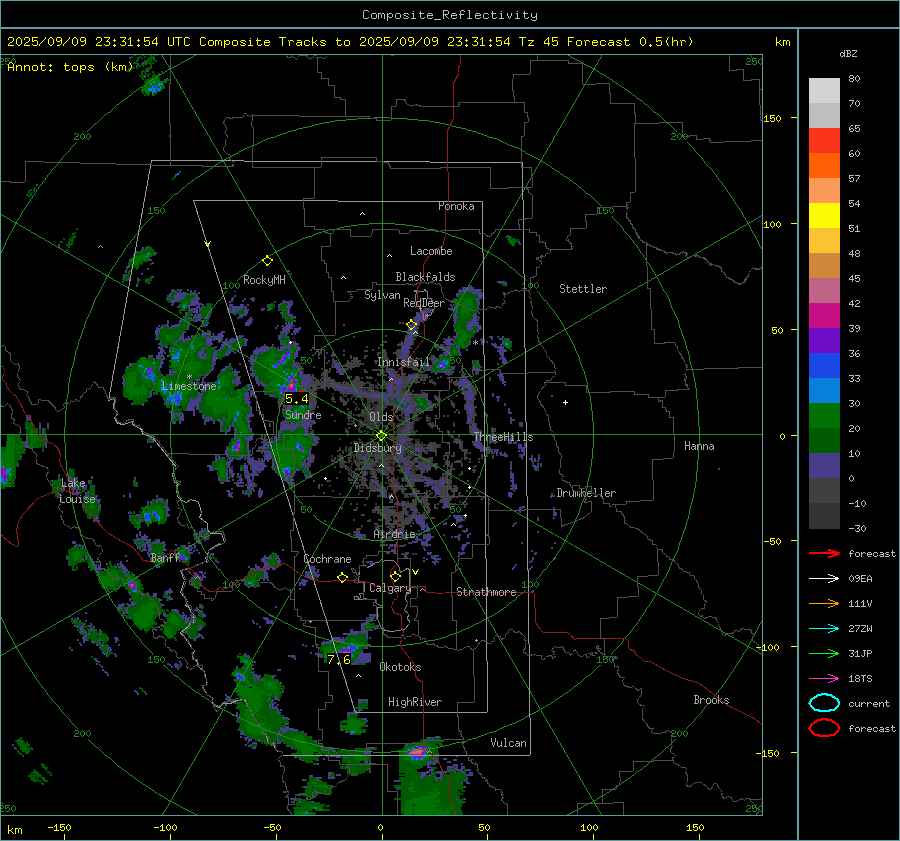Click the Blackfalds town label

pos(425,277)
